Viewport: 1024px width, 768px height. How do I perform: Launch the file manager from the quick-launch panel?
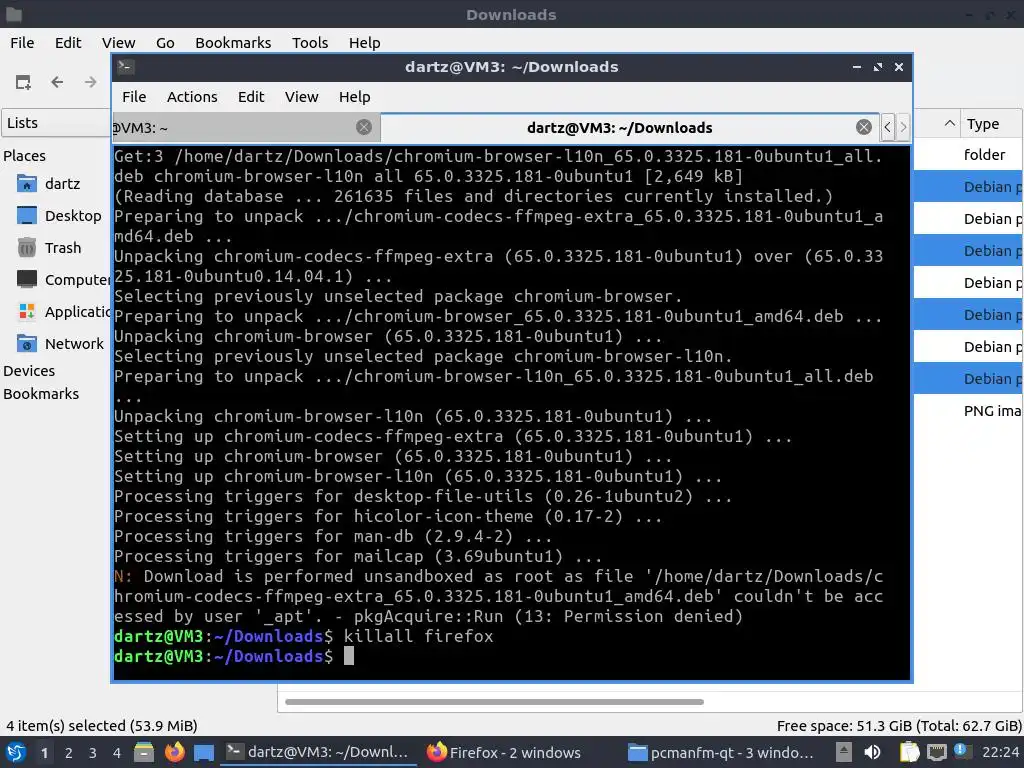pos(144,752)
